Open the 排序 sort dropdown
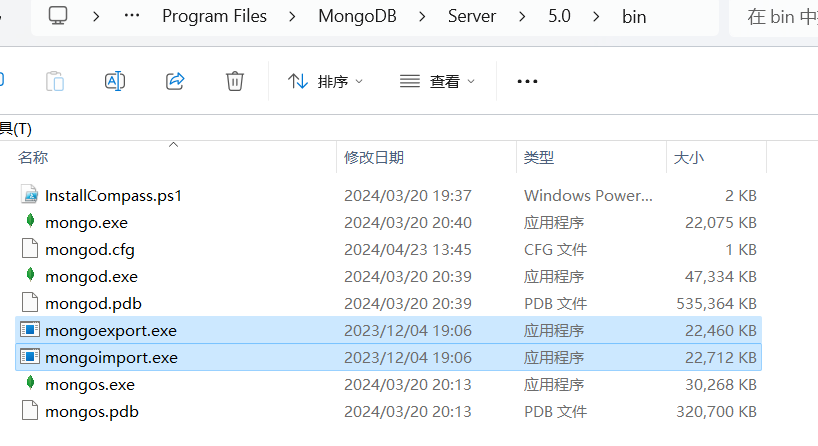 325,81
